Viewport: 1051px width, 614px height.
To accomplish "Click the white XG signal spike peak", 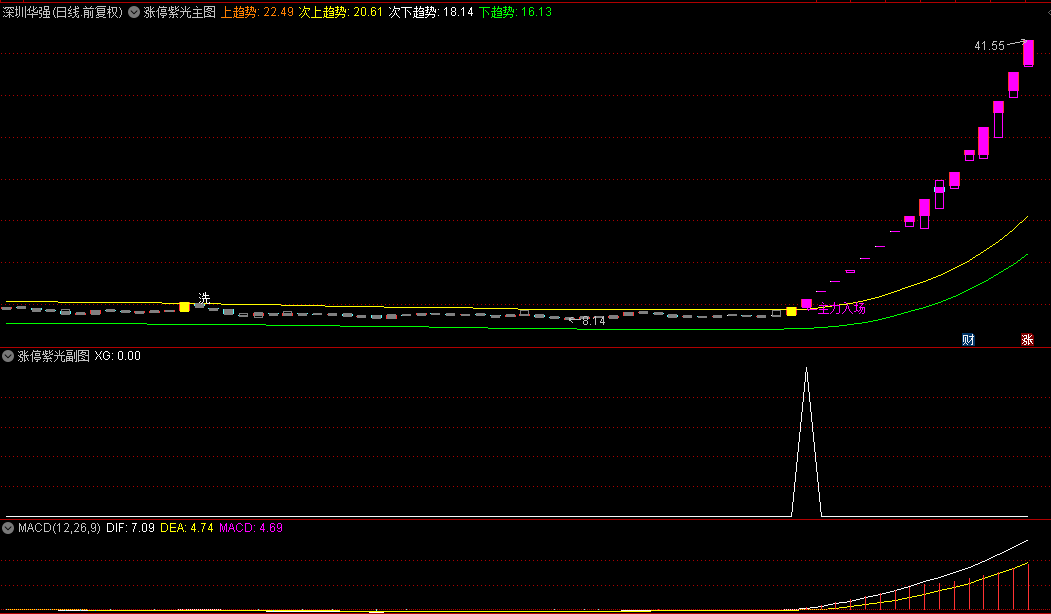I will pos(806,370).
